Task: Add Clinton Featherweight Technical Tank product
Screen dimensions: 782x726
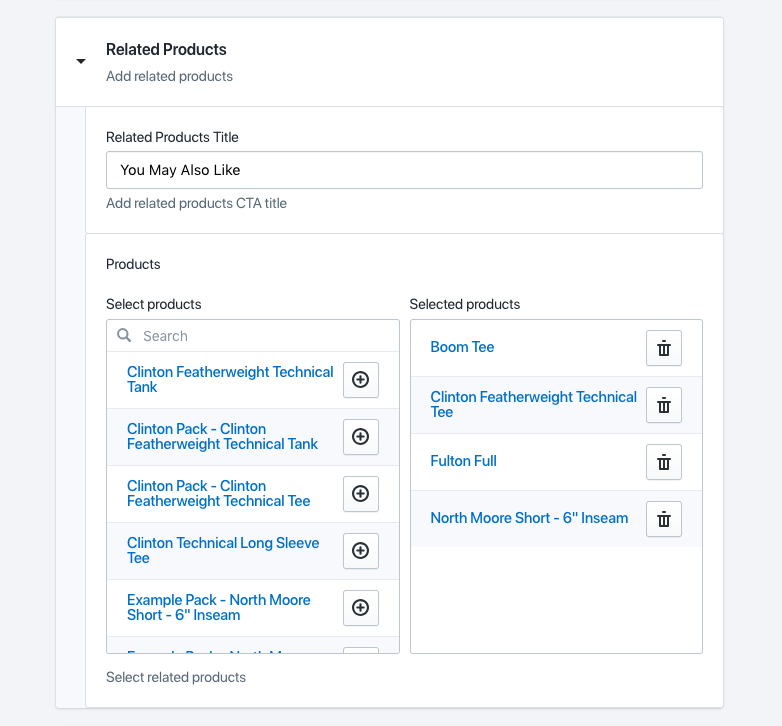Action: pos(361,380)
